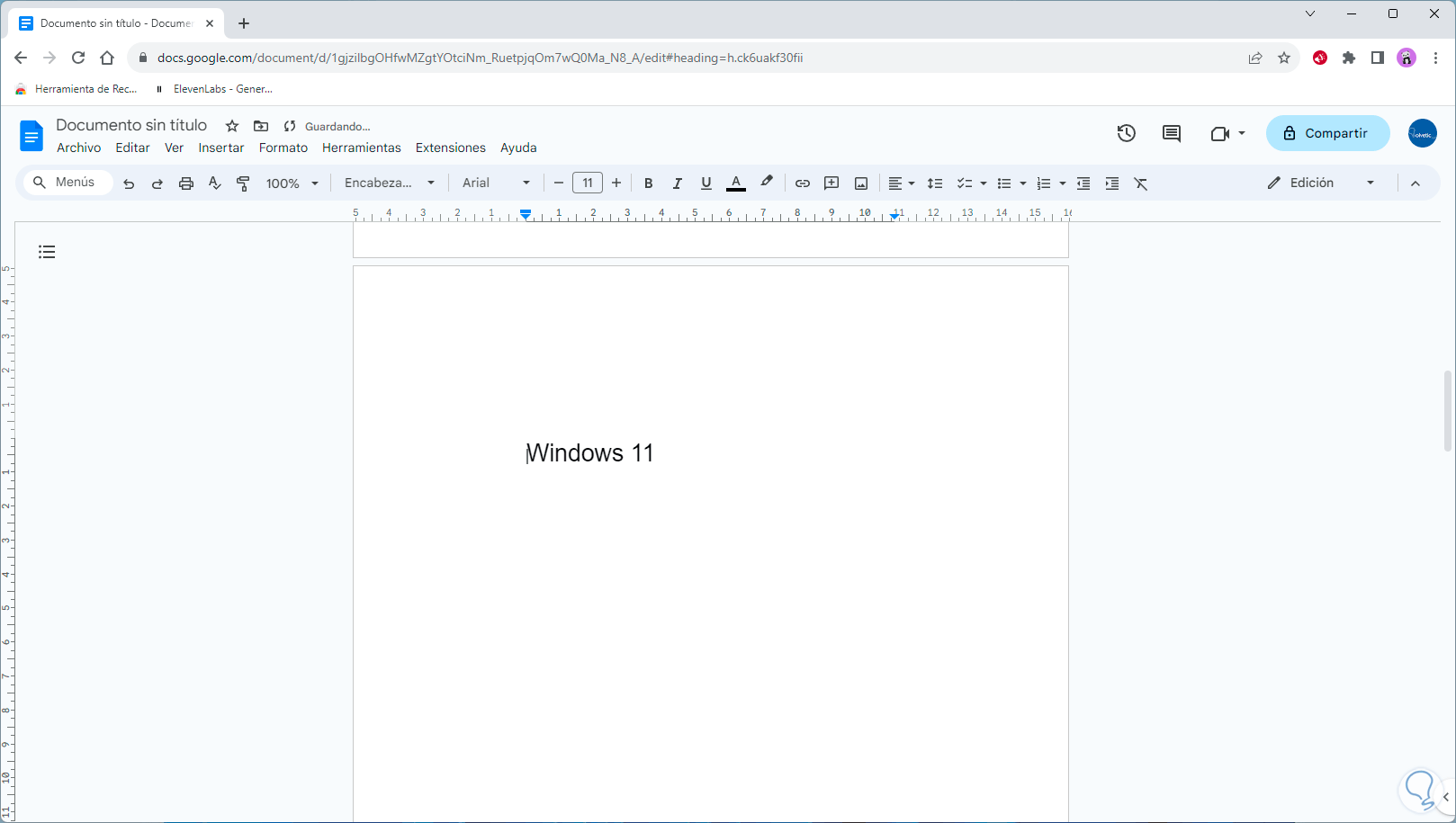Screen dimensions: 1456x823
Task: Open the paragraph style dropdown
Action: pos(390,183)
